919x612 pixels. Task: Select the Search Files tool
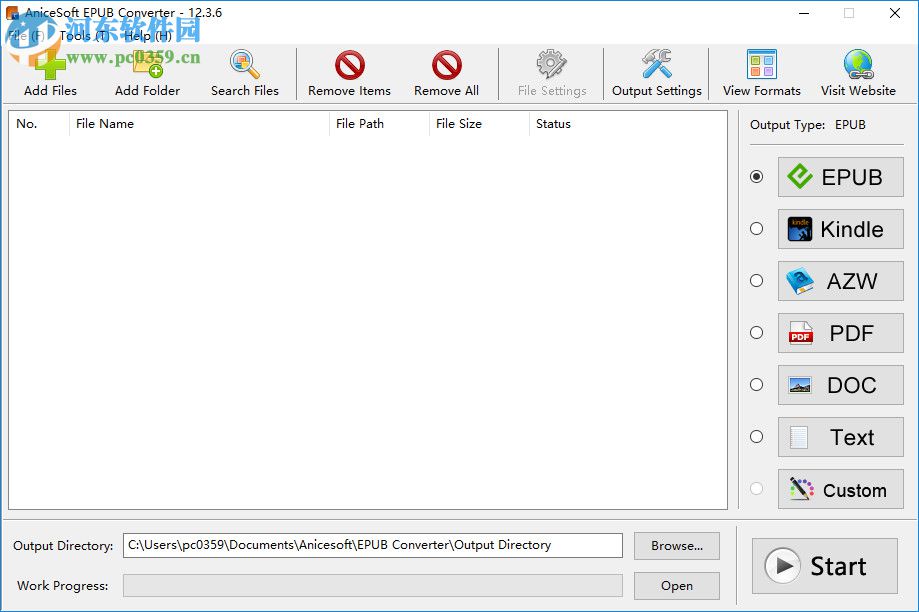244,62
